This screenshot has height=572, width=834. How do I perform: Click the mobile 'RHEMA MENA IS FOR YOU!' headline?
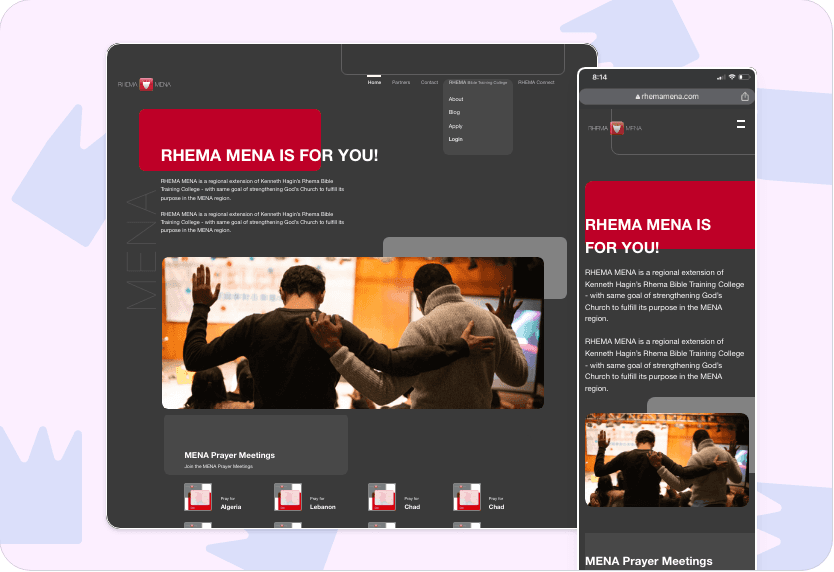[647, 236]
